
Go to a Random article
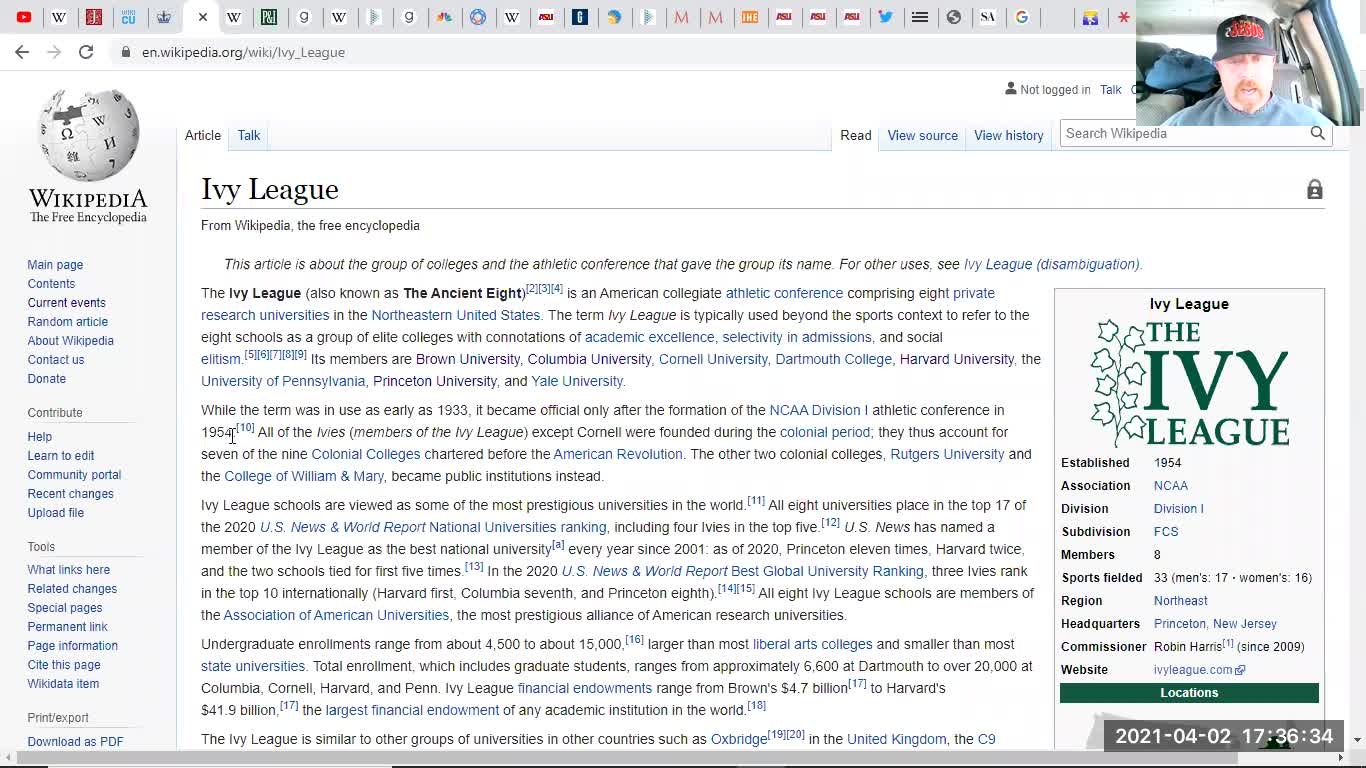(67, 322)
